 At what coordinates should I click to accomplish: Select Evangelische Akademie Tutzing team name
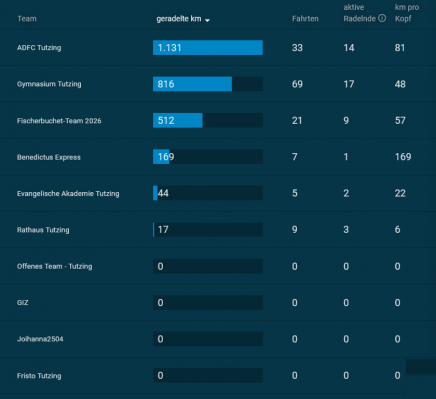click(x=68, y=193)
